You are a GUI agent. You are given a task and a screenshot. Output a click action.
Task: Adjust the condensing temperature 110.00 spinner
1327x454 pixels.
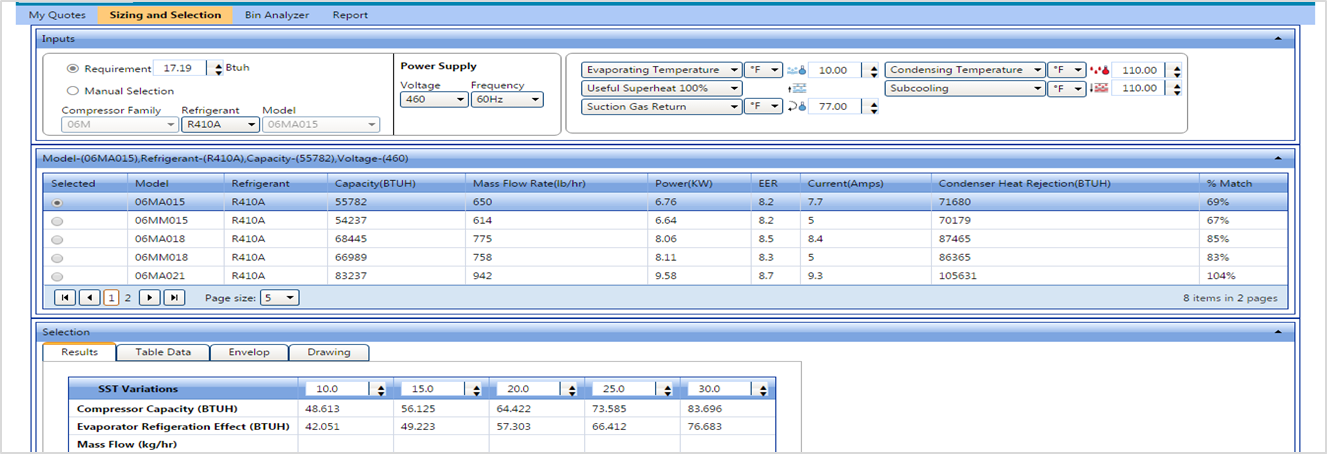(x=1177, y=70)
